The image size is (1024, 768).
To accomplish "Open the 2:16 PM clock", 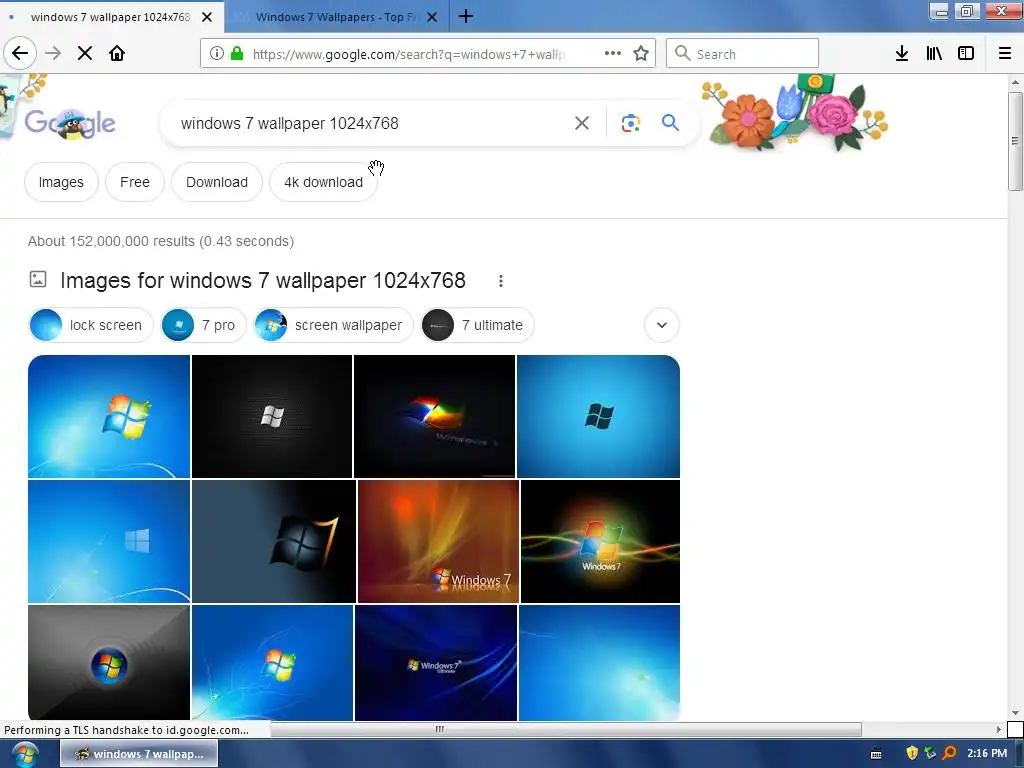I will [x=987, y=753].
